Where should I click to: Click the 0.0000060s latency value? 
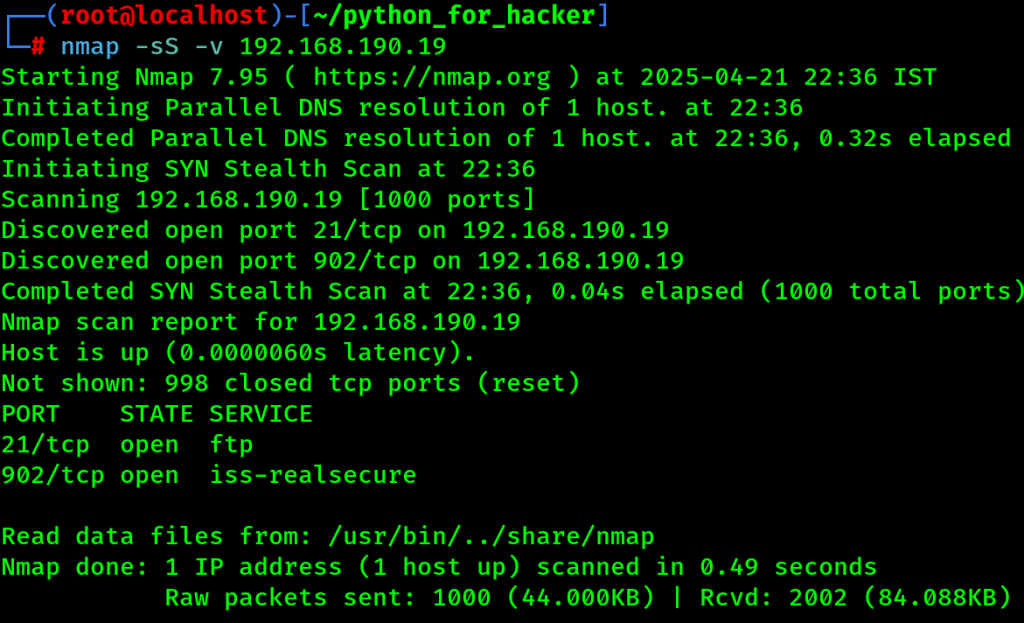[253, 353]
